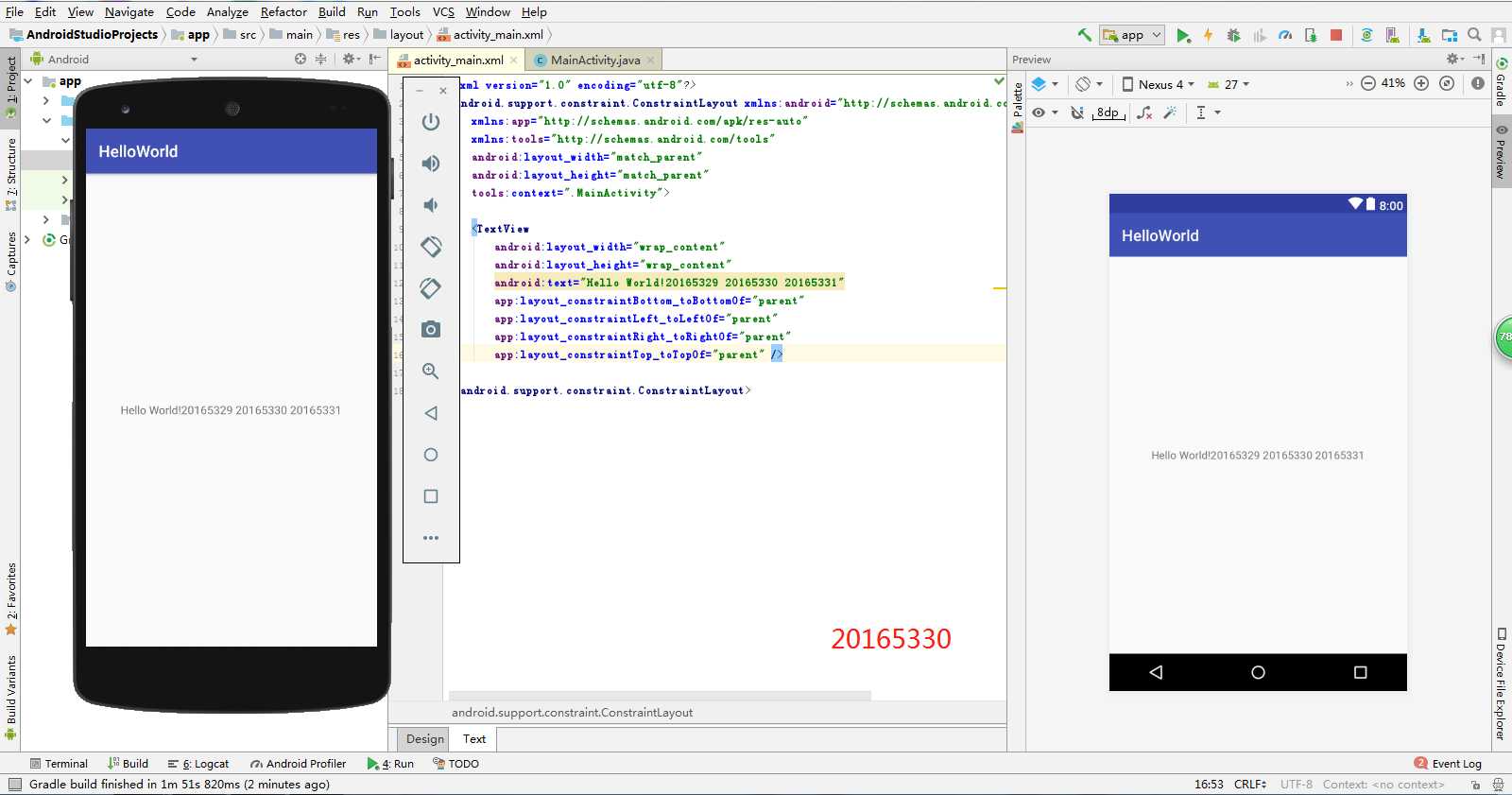1512x795 pixels.
Task: Clear all constraints in preview toolbar
Action: click(x=1144, y=112)
